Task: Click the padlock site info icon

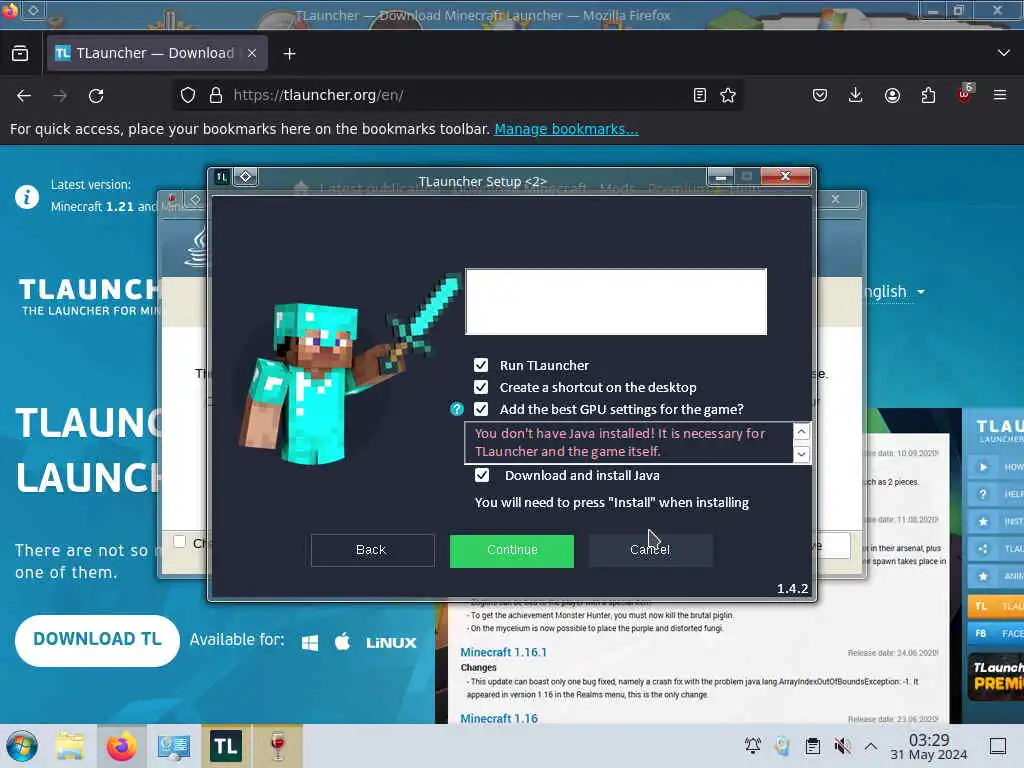Action: click(216, 95)
